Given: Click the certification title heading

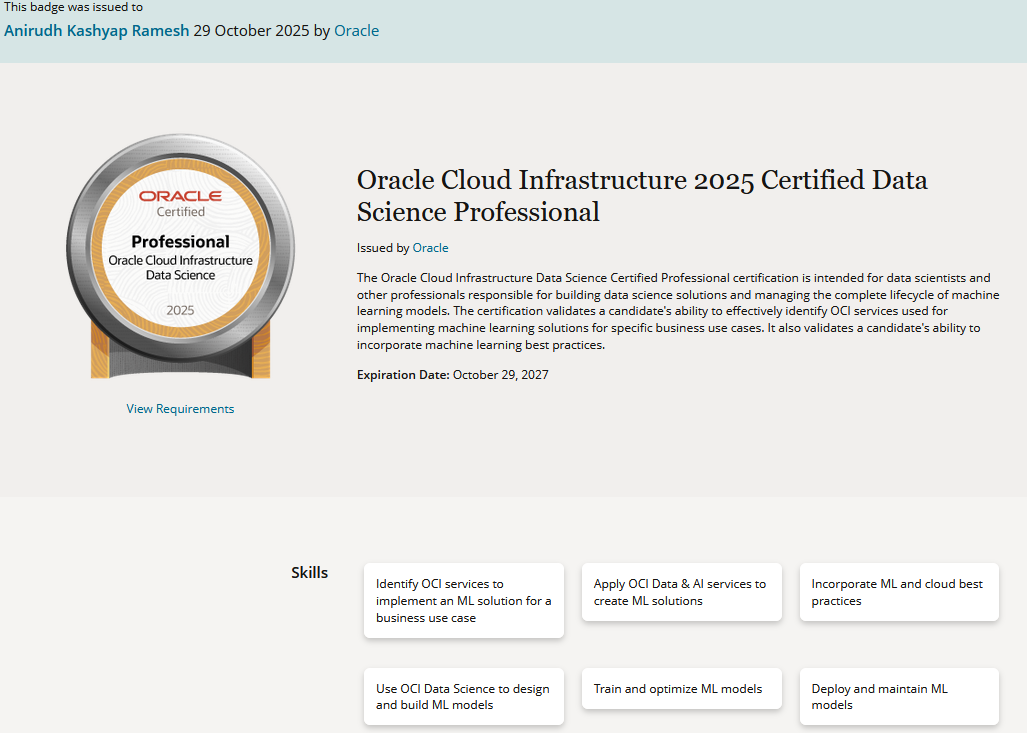Looking at the screenshot, I should pos(642,196).
